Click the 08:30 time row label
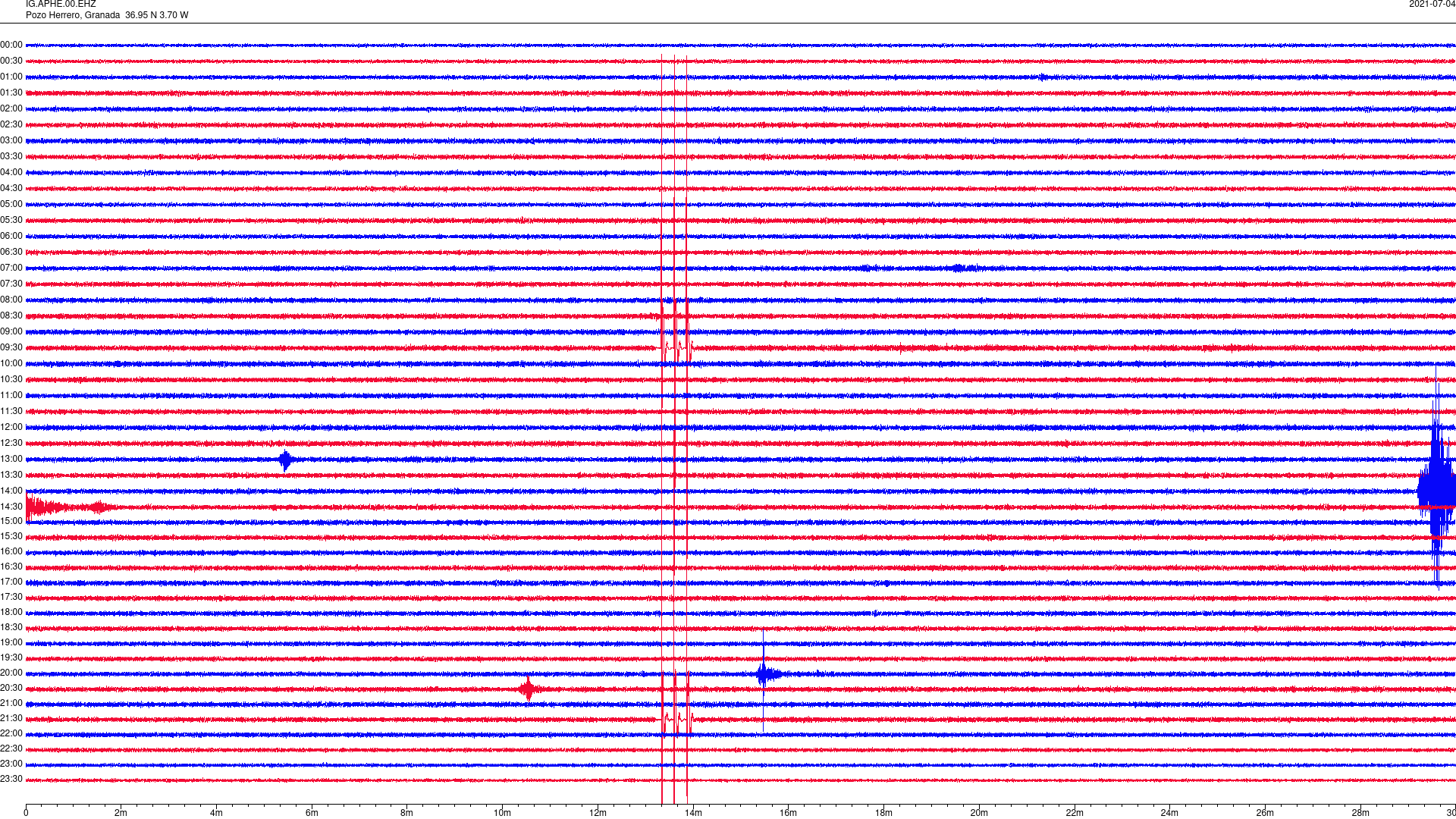1456x819 pixels. click(11, 316)
